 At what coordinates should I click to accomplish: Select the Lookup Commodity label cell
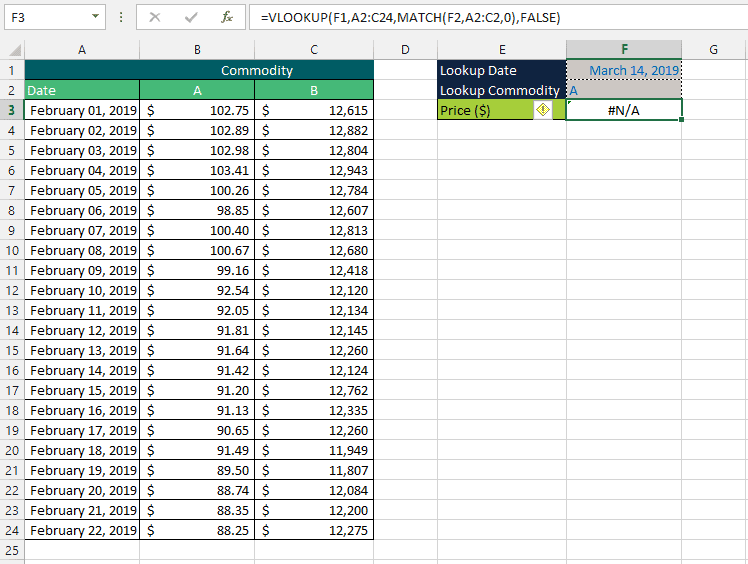click(x=502, y=90)
